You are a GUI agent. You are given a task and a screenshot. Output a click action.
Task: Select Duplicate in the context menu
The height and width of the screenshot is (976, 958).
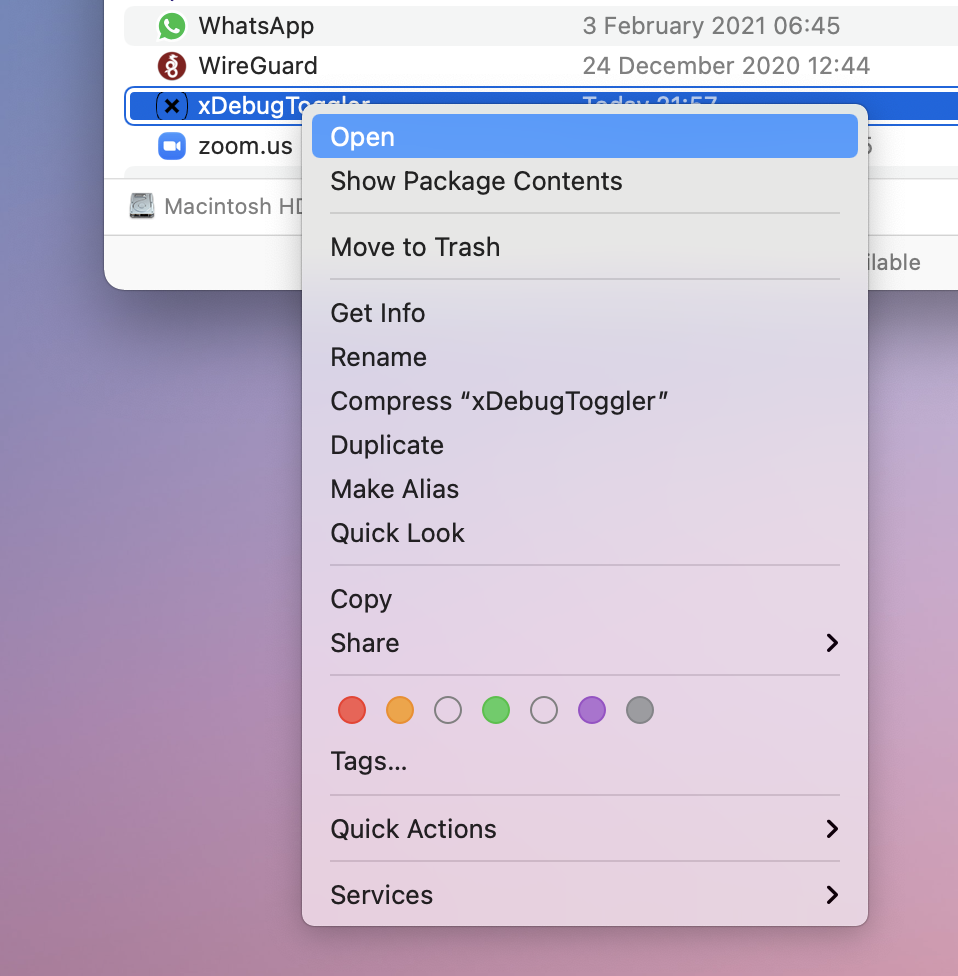pos(585,445)
